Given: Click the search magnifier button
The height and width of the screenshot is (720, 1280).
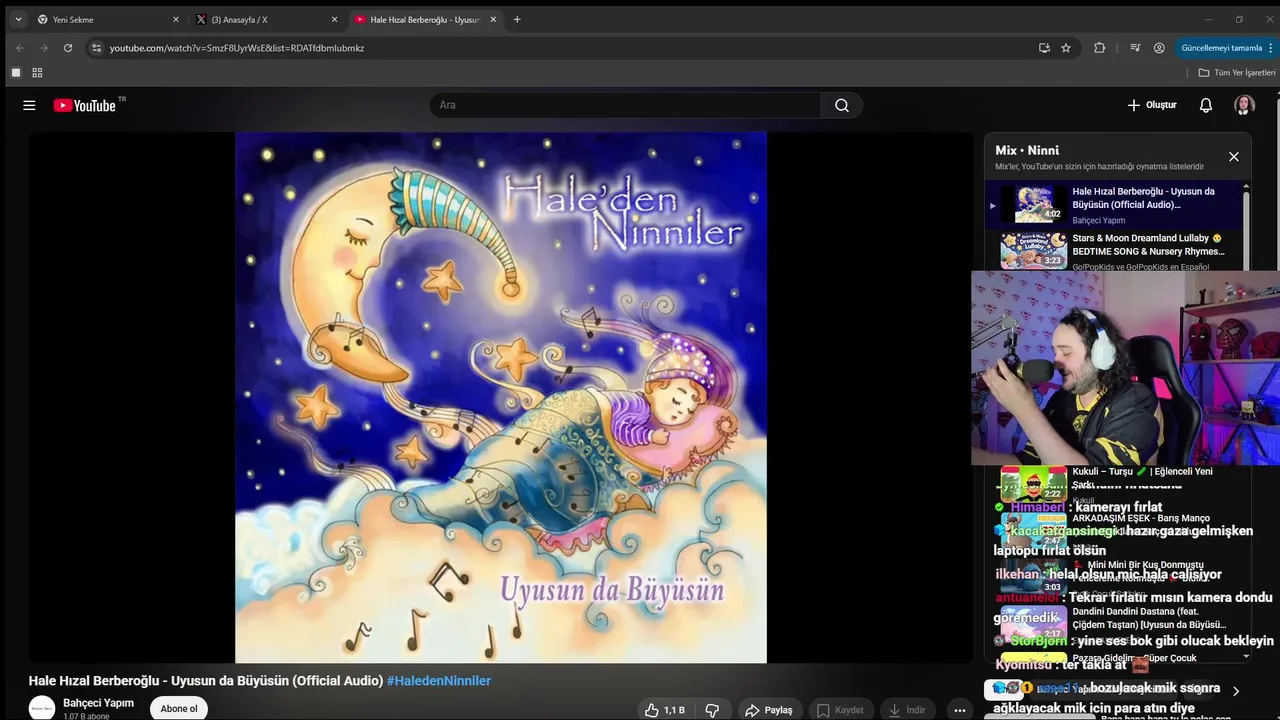Looking at the screenshot, I should click(842, 105).
